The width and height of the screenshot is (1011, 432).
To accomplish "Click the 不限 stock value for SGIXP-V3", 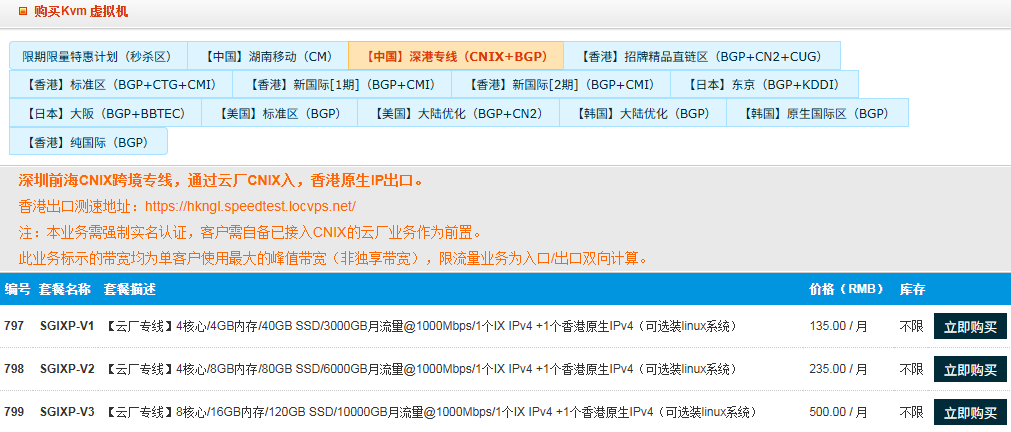I will pyautogui.click(x=912, y=412).
